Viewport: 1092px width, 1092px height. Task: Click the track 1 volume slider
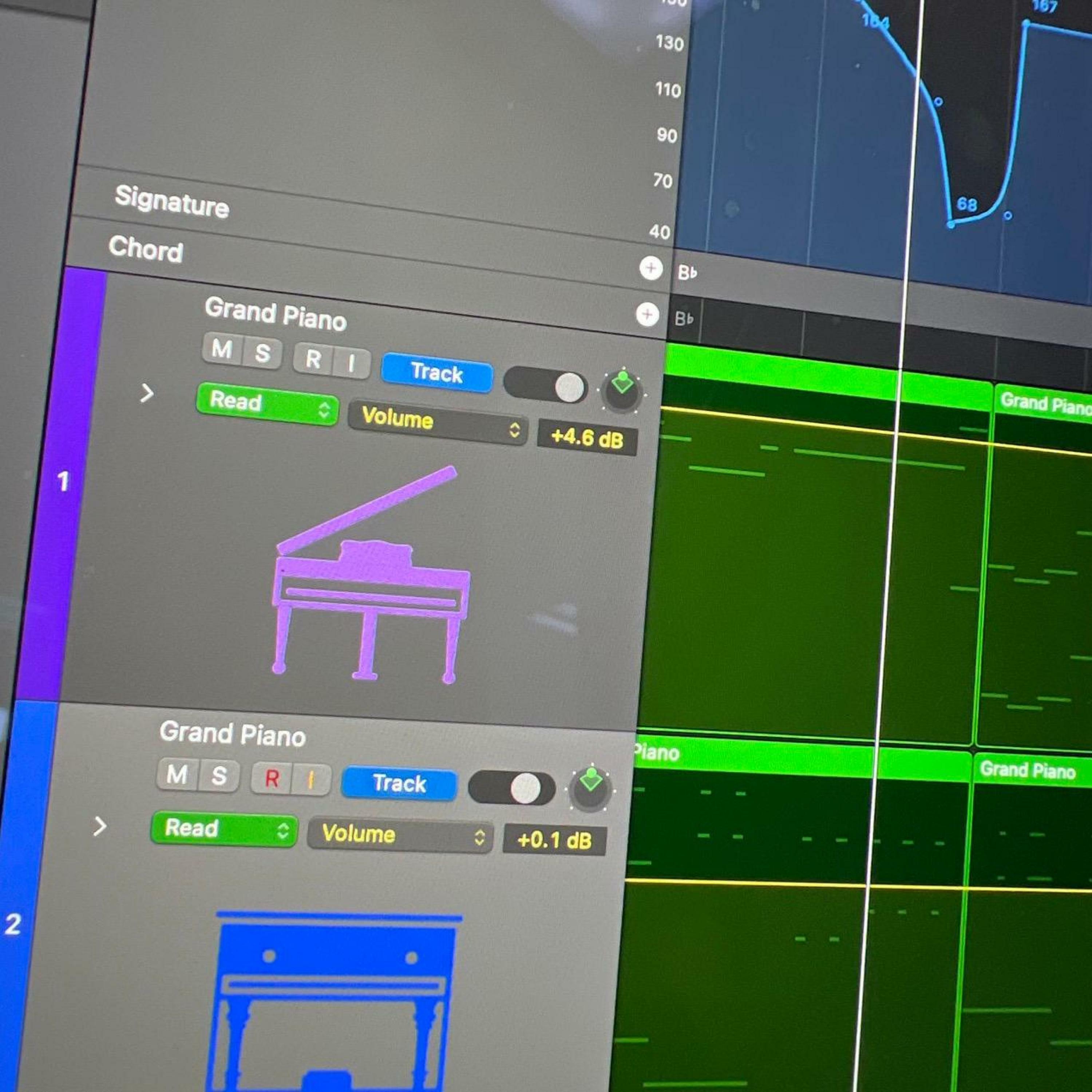click(545, 386)
